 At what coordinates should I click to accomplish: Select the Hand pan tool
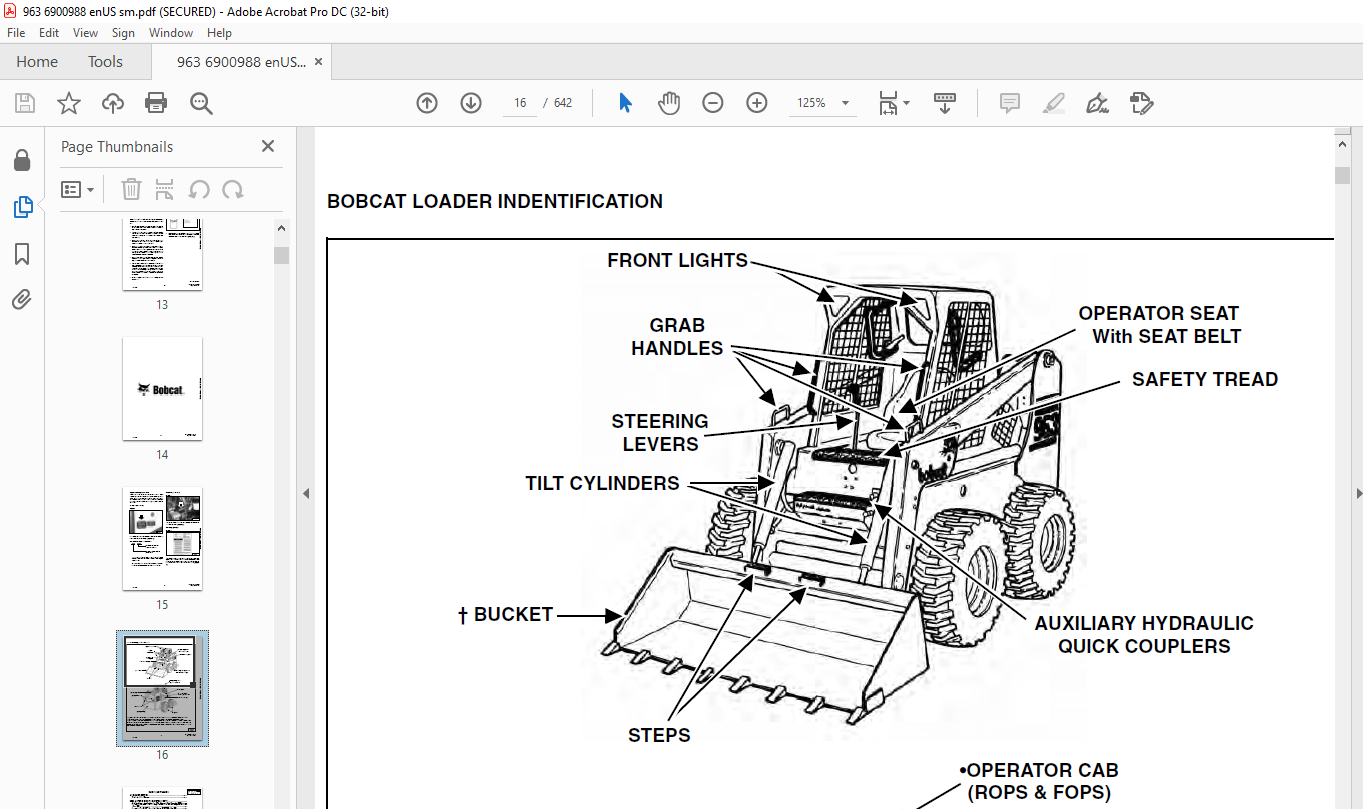tap(669, 103)
